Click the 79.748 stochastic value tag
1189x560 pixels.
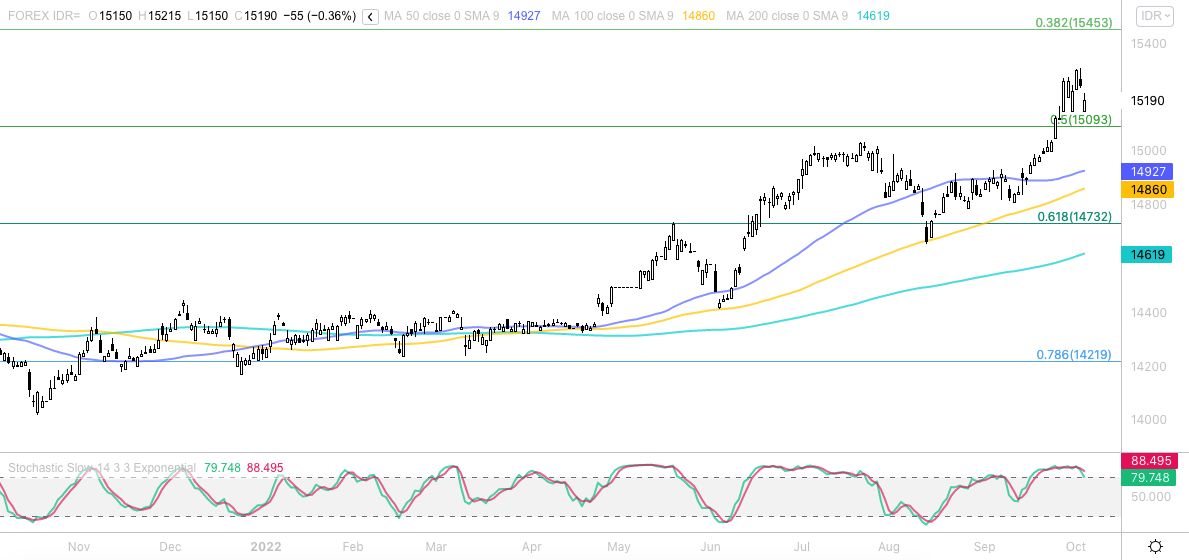click(x=1149, y=477)
